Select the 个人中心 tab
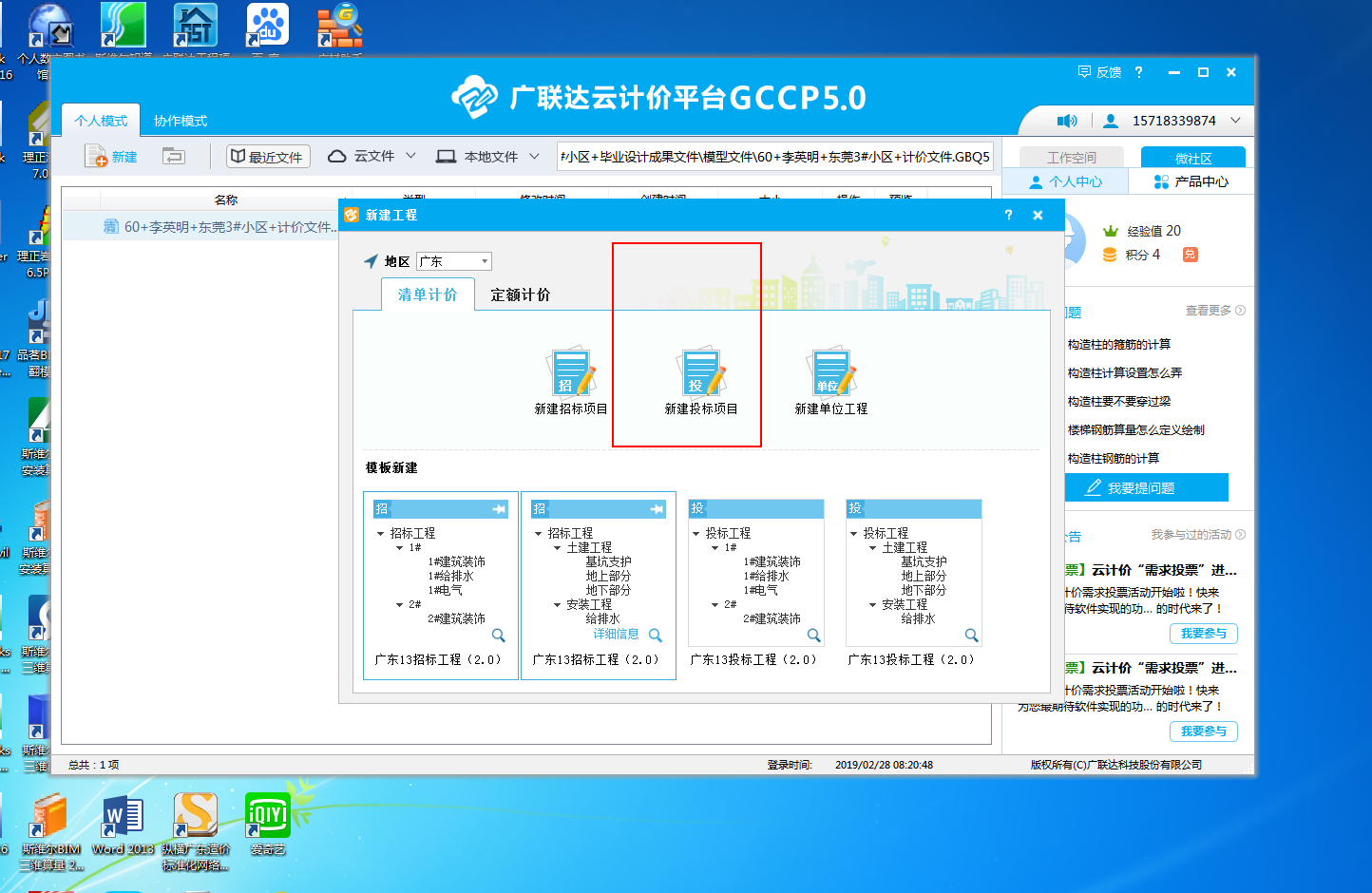This screenshot has width=1372, height=893. point(1066,181)
